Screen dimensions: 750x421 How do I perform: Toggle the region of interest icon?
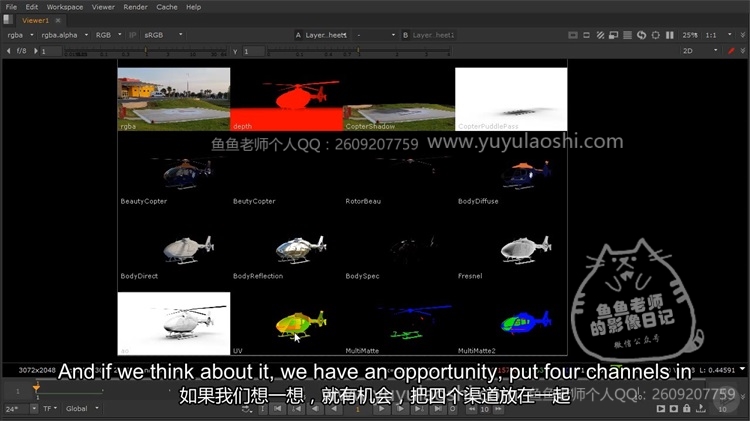586,35
